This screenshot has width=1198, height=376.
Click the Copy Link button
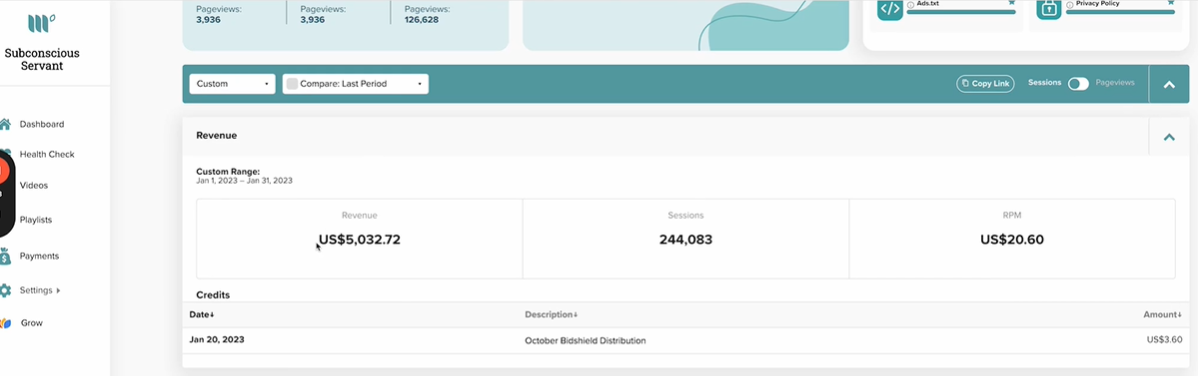pos(985,83)
